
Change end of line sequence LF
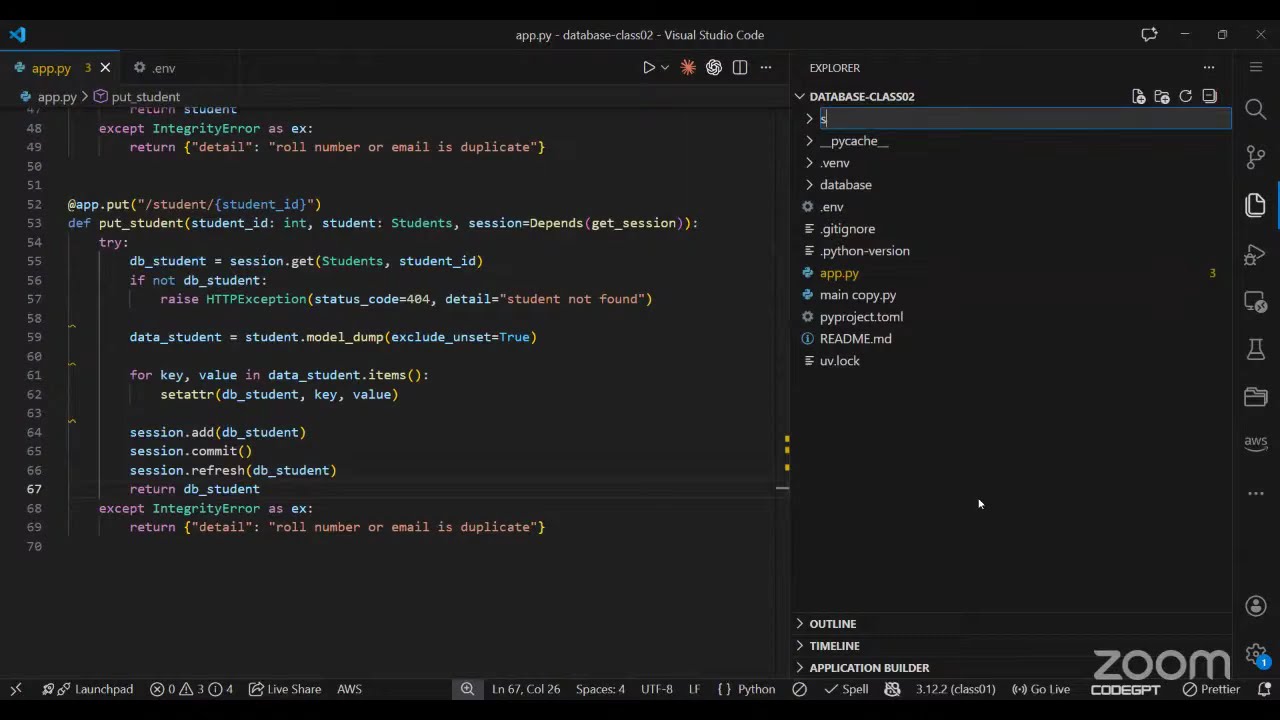point(694,689)
